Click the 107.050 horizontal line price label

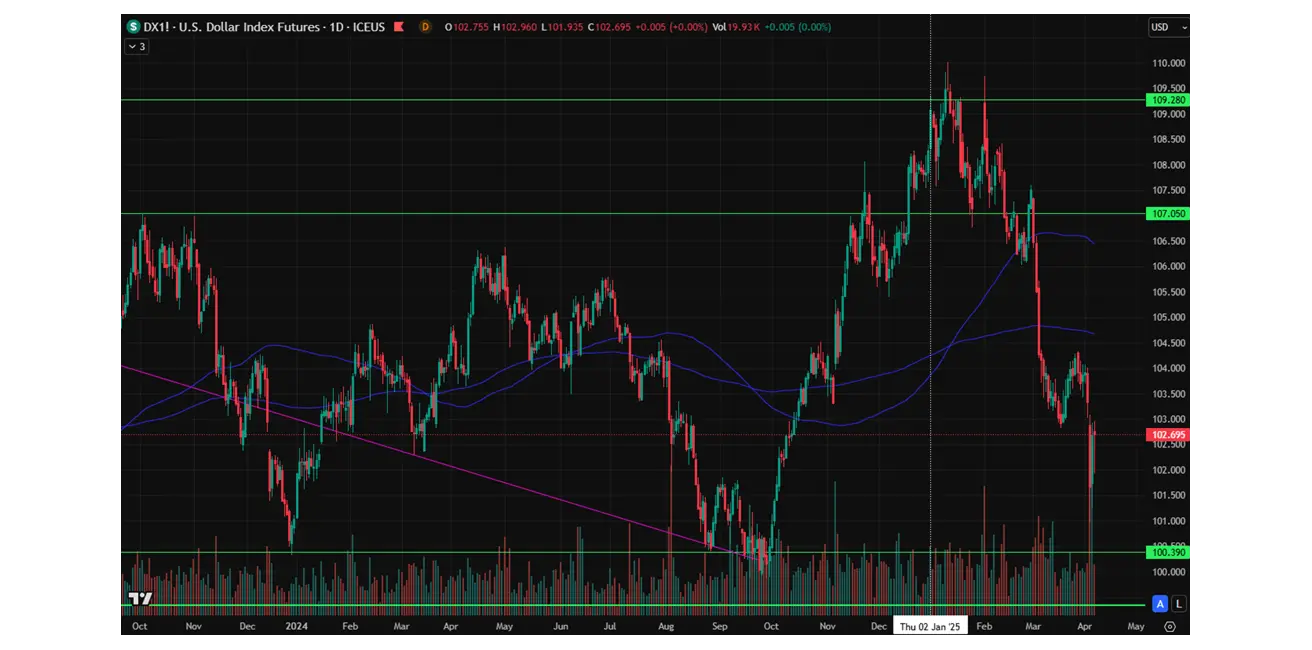coord(1168,214)
